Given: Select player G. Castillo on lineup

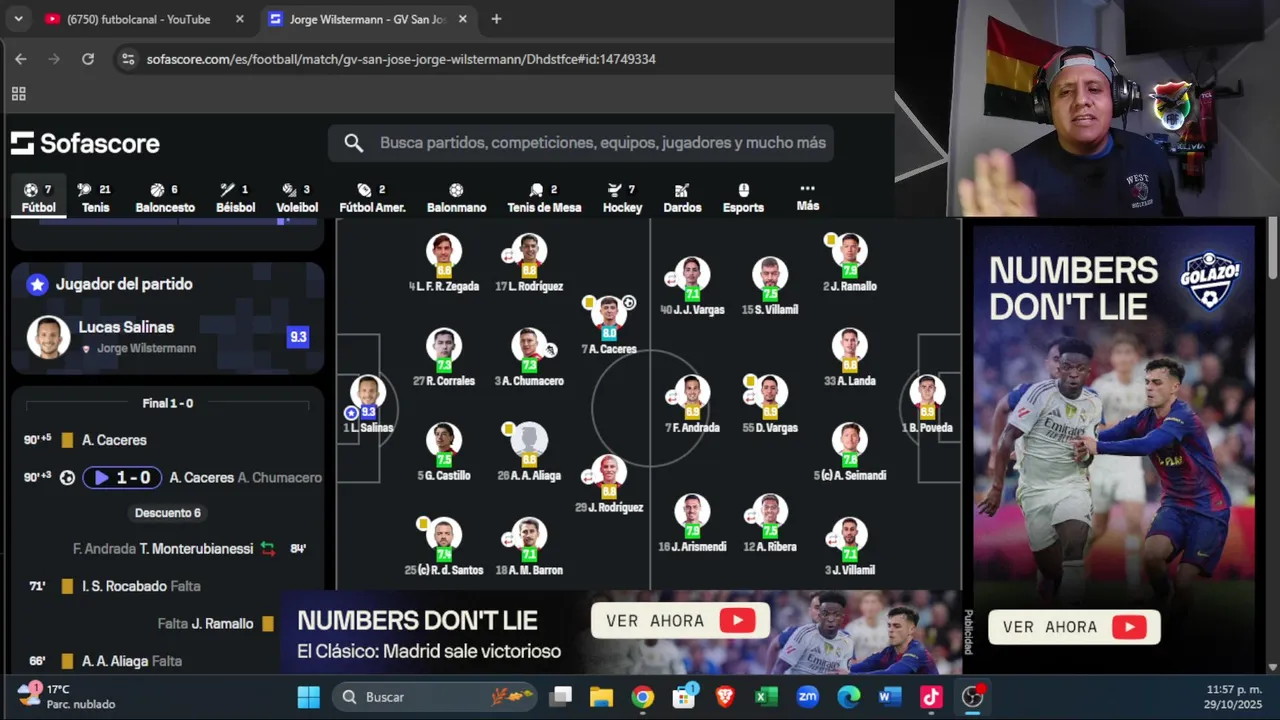Looking at the screenshot, I should coord(444,452).
